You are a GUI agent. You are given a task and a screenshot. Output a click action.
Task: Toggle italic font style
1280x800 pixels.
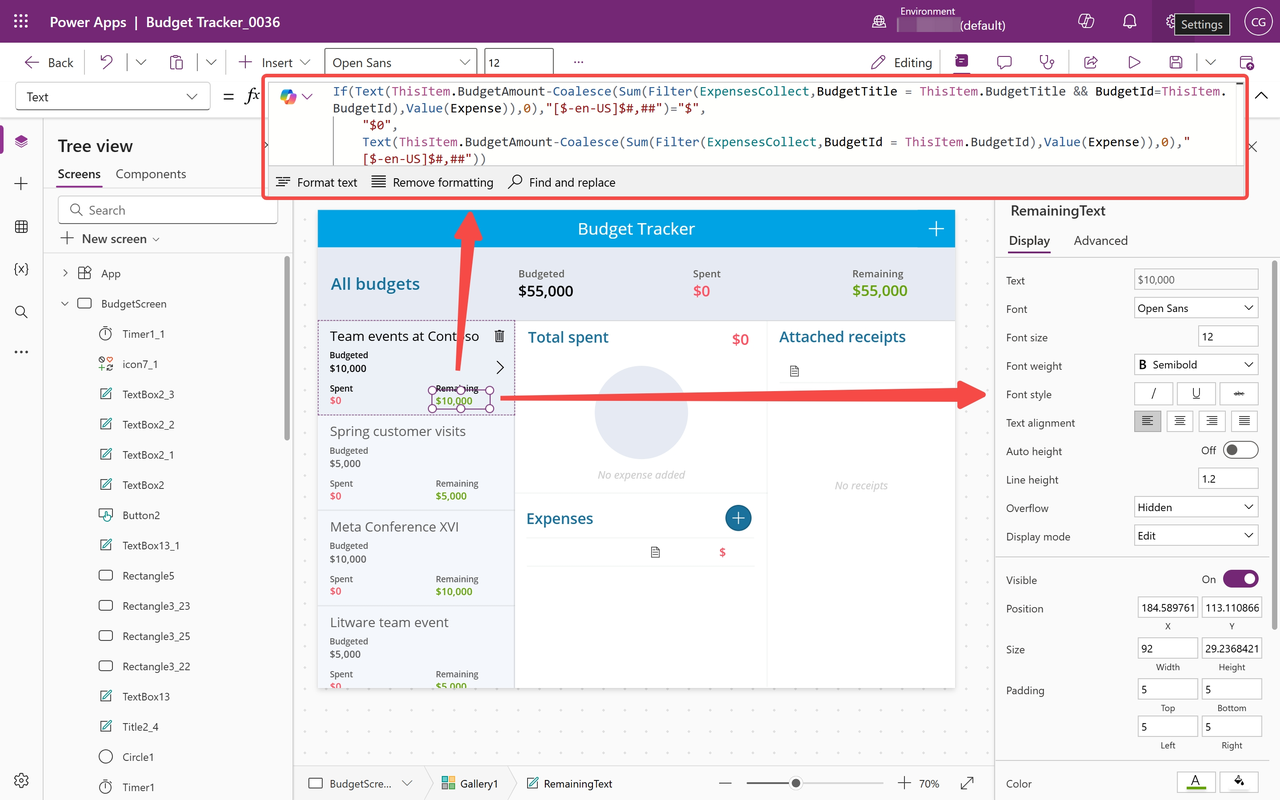(1154, 394)
